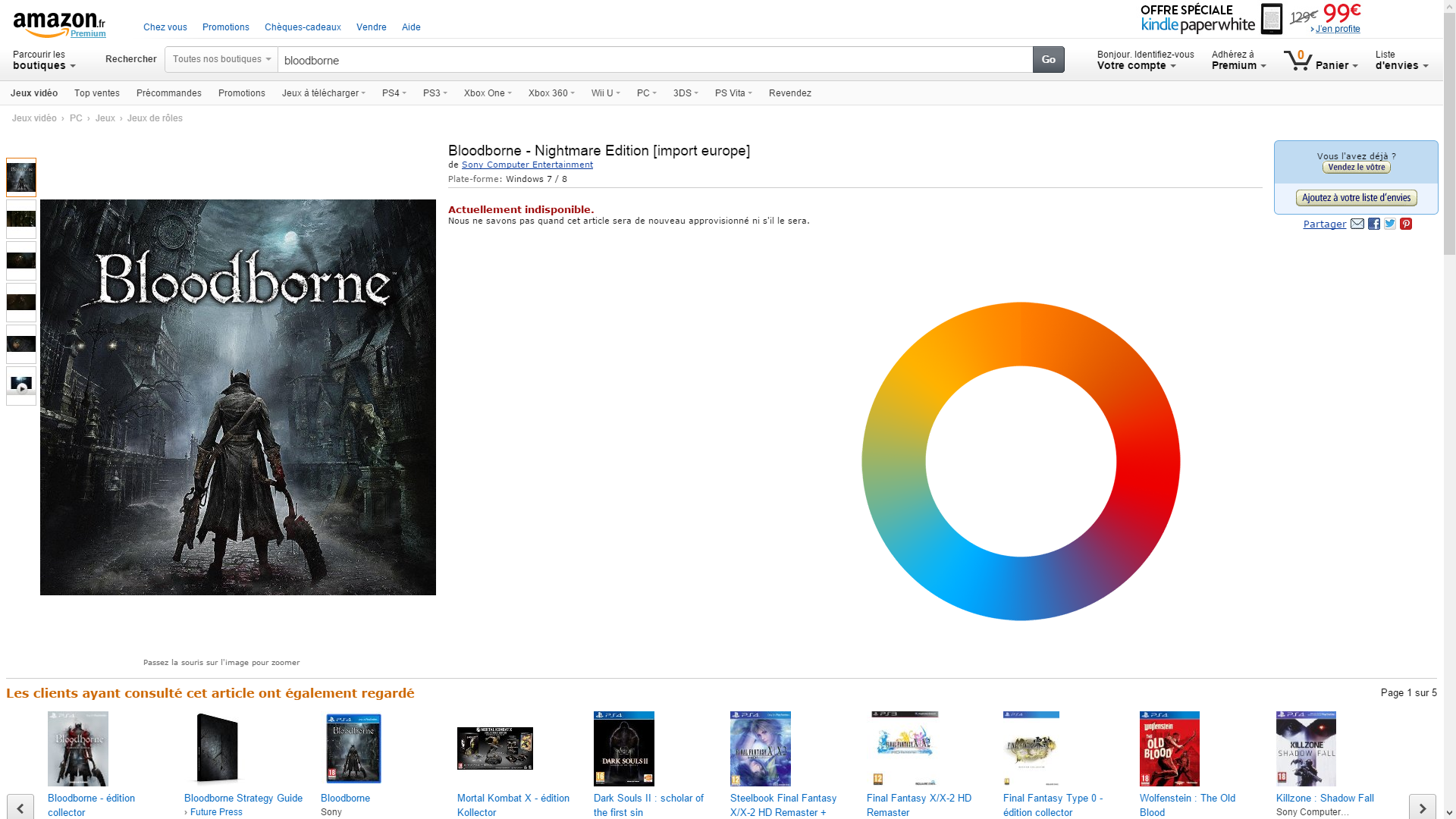This screenshot has height=819, width=1456.
Task: Open the shopping cart Panier icon
Action: pyautogui.click(x=1320, y=60)
